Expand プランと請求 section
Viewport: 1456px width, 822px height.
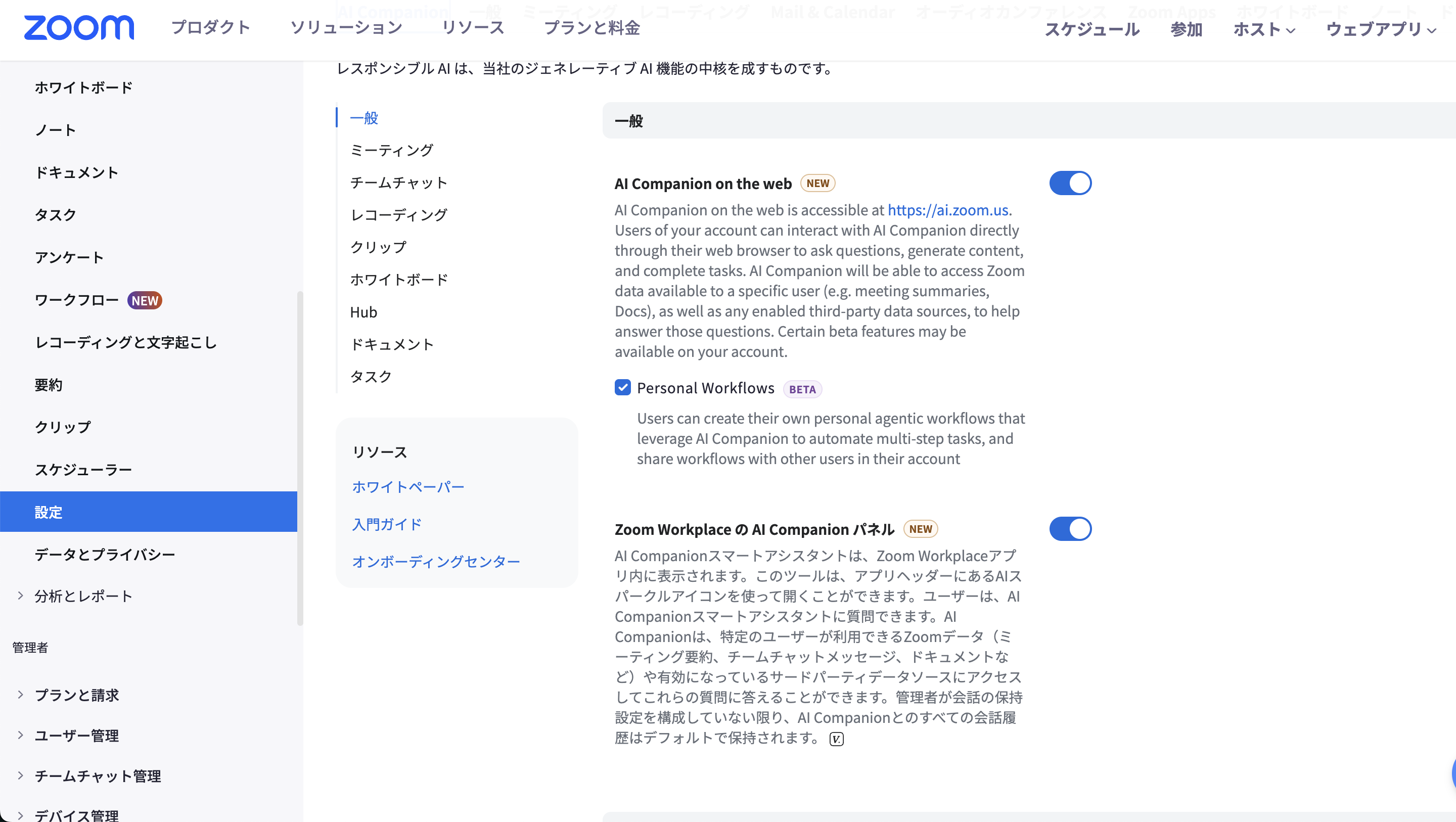[20, 694]
